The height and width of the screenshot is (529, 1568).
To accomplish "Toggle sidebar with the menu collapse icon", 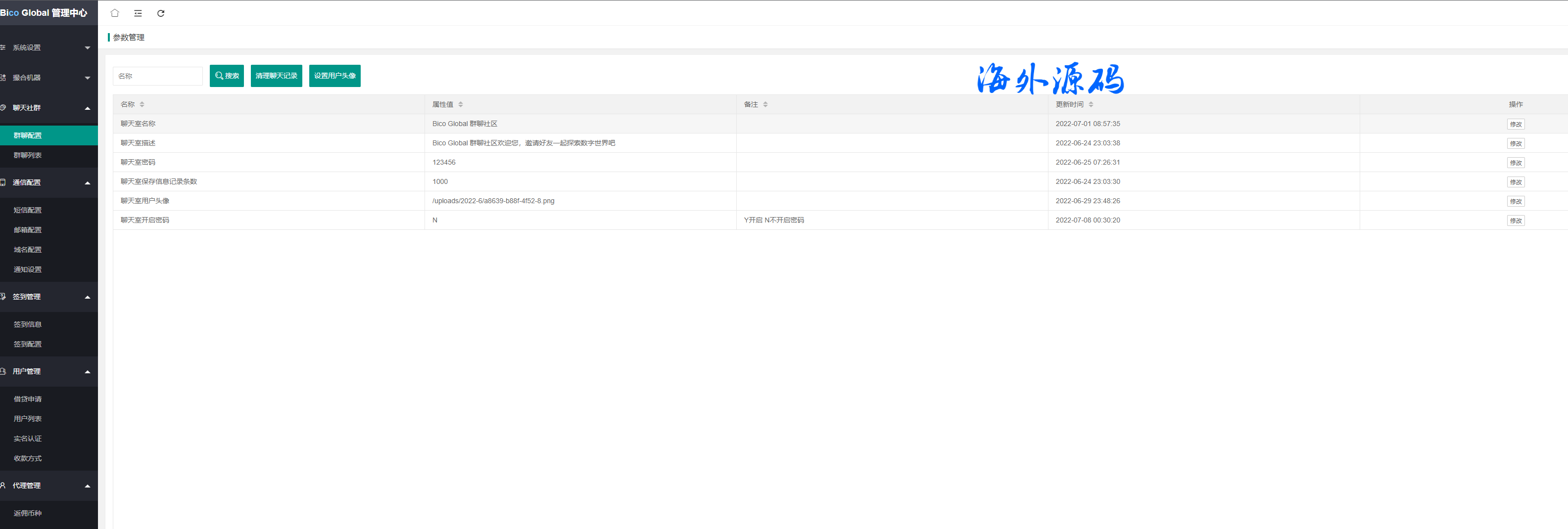I will click(x=138, y=13).
